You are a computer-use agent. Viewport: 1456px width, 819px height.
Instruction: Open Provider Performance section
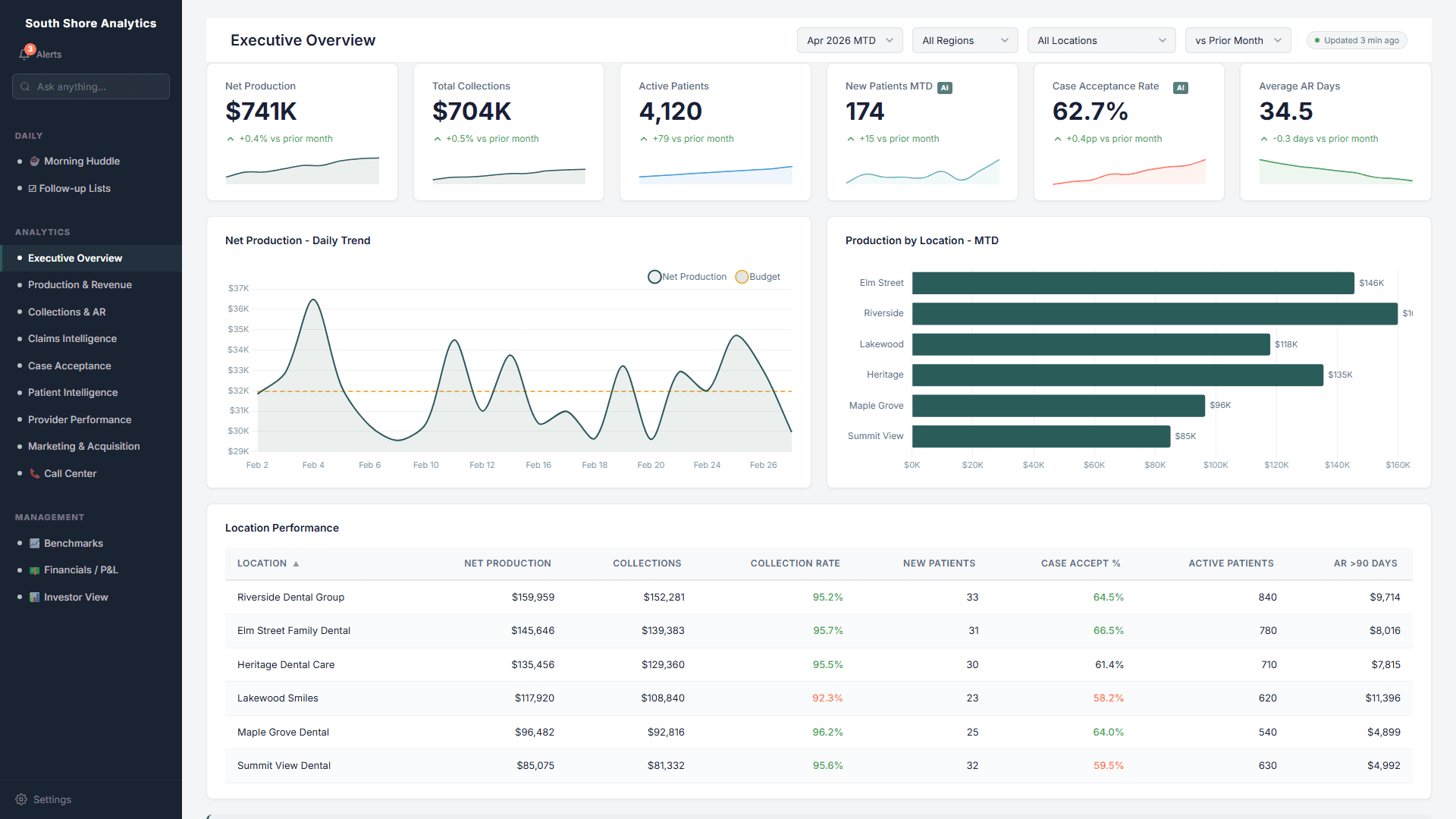pos(91,420)
